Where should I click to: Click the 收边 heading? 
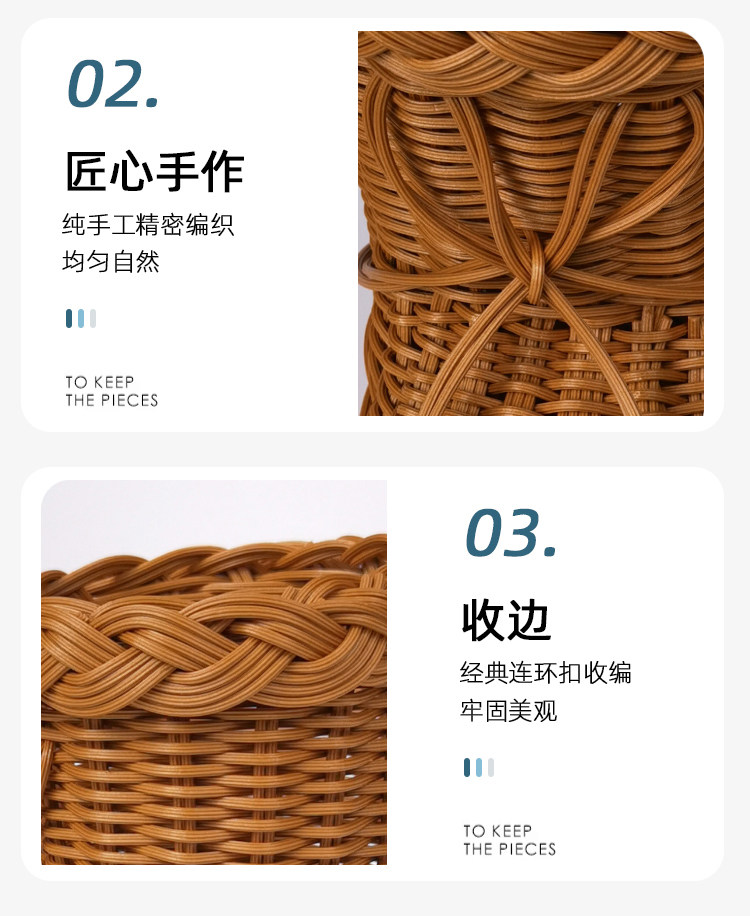click(506, 620)
